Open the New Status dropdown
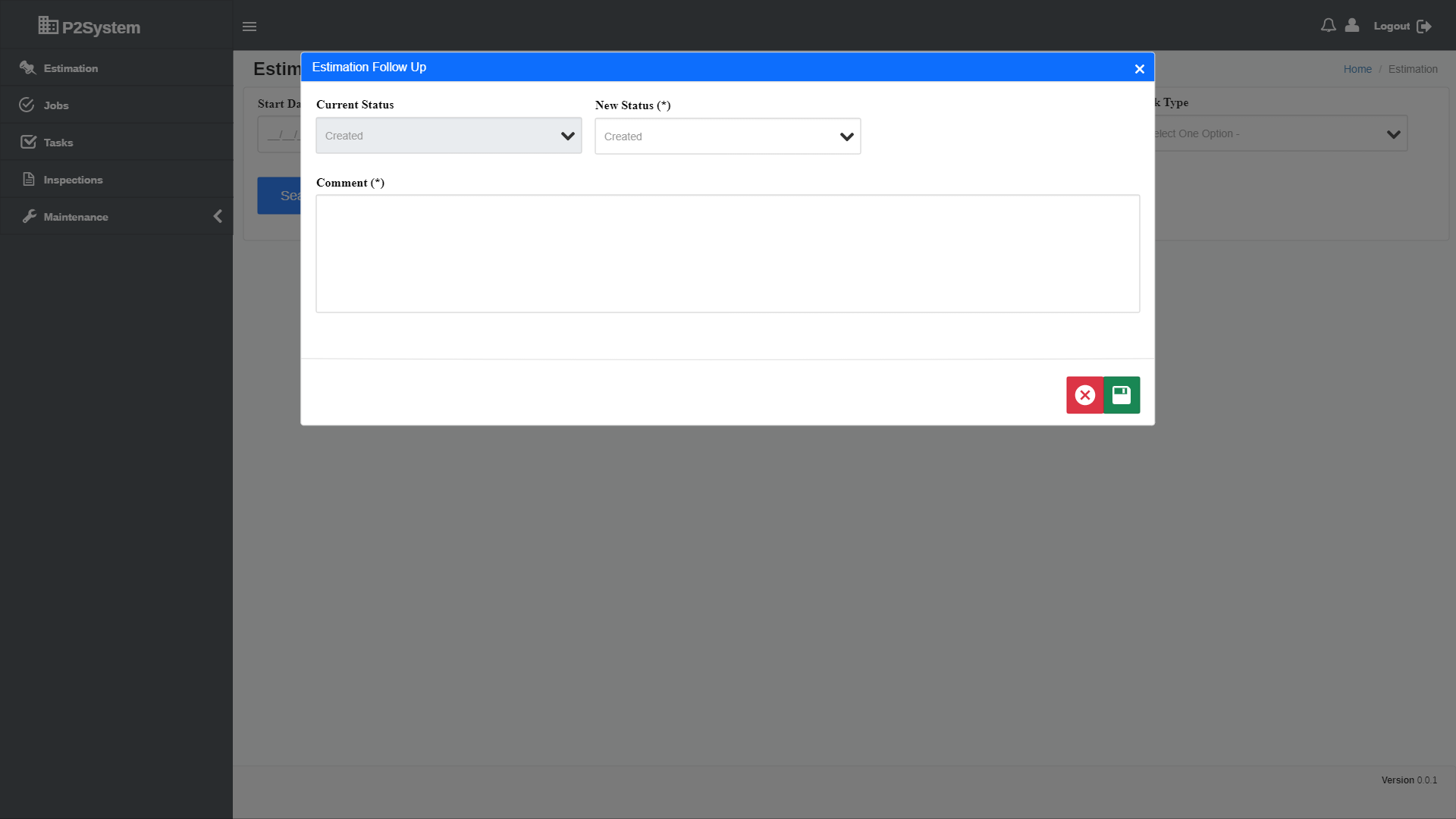This screenshot has height=819, width=1456. [x=727, y=136]
